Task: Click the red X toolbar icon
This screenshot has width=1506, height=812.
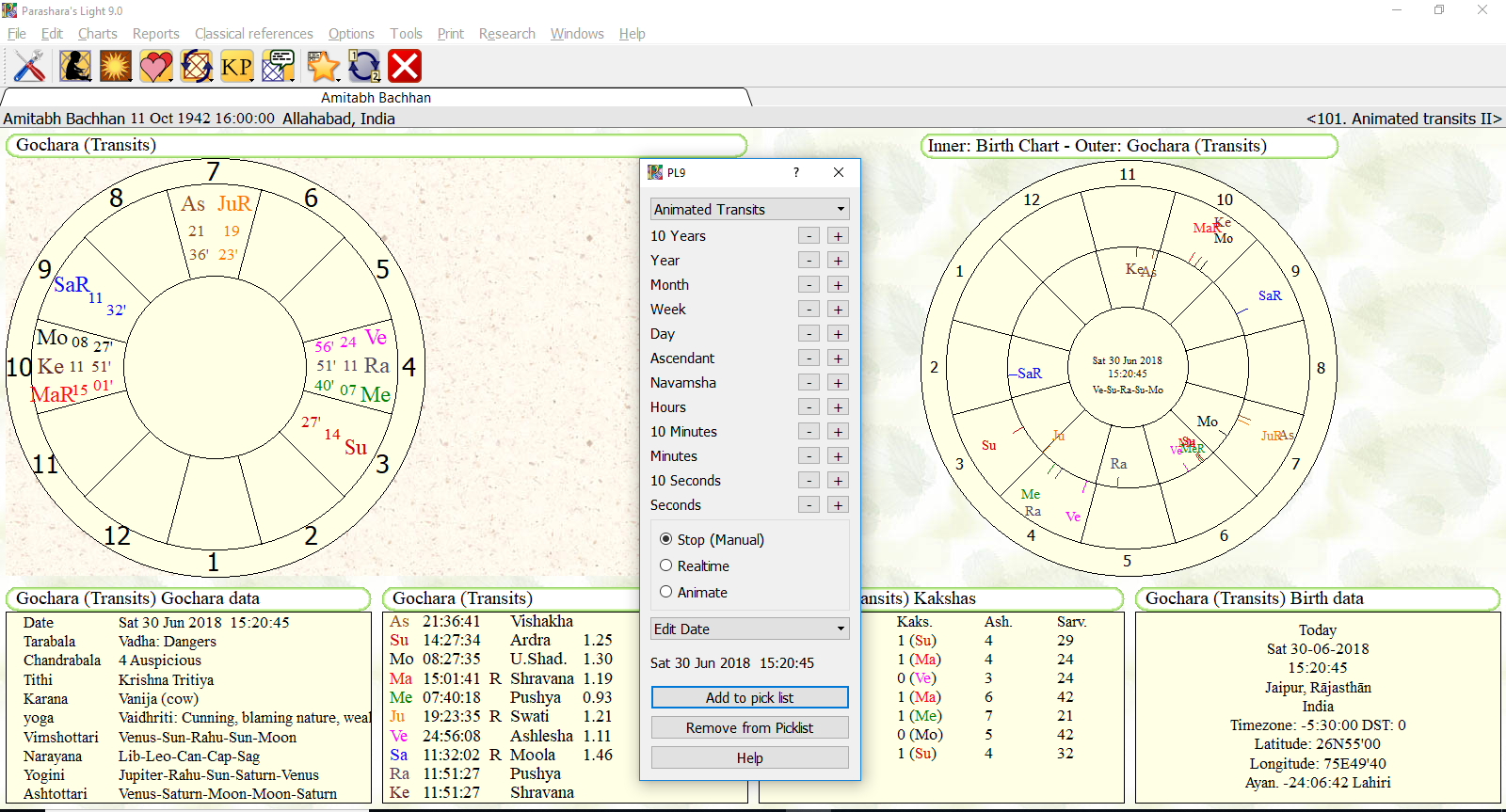Action: pyautogui.click(x=405, y=66)
